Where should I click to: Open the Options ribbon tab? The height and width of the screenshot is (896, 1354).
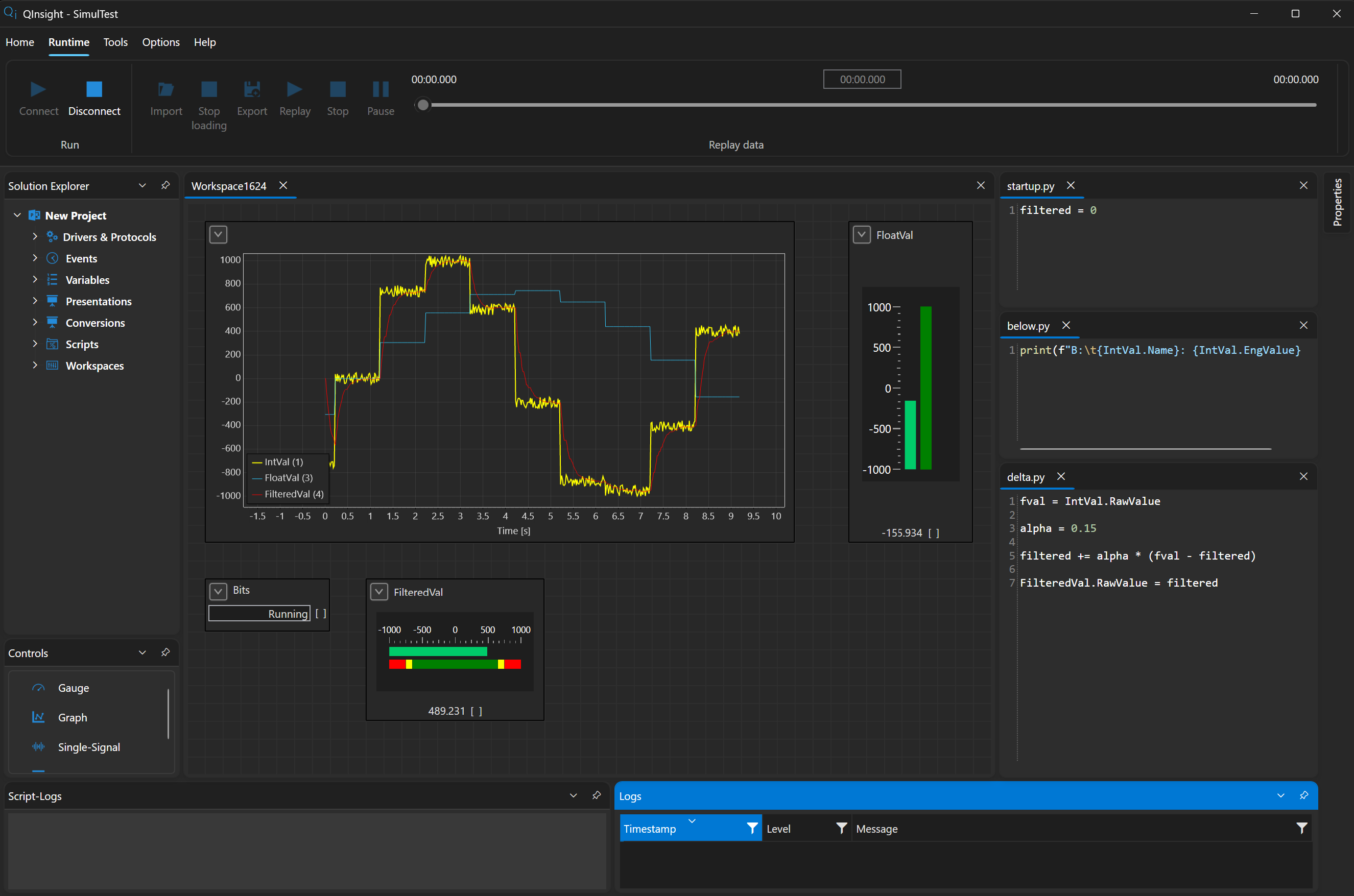pos(160,42)
